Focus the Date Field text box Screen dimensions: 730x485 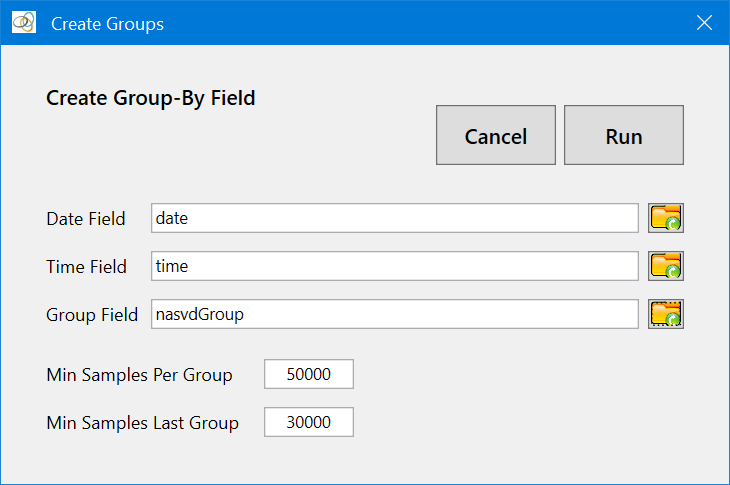tap(394, 218)
